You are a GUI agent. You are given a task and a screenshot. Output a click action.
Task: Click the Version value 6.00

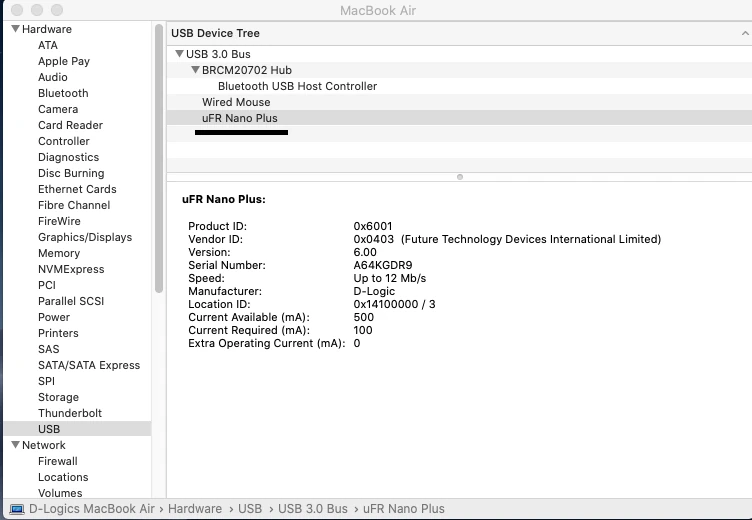coord(365,252)
